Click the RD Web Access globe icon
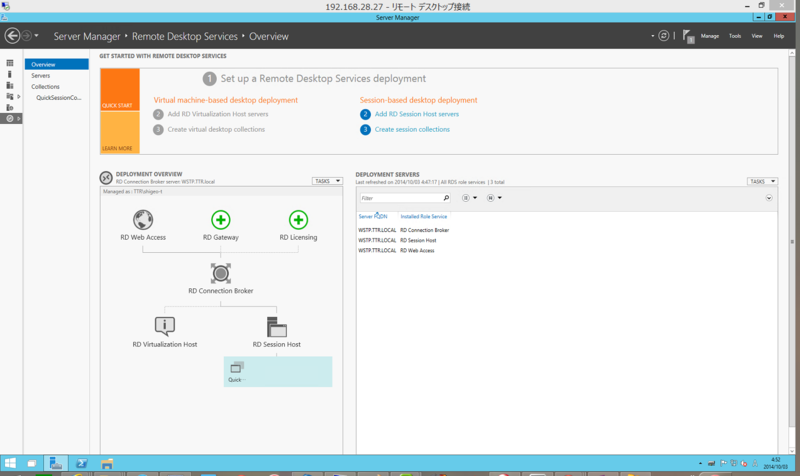800x476 pixels. click(143, 220)
